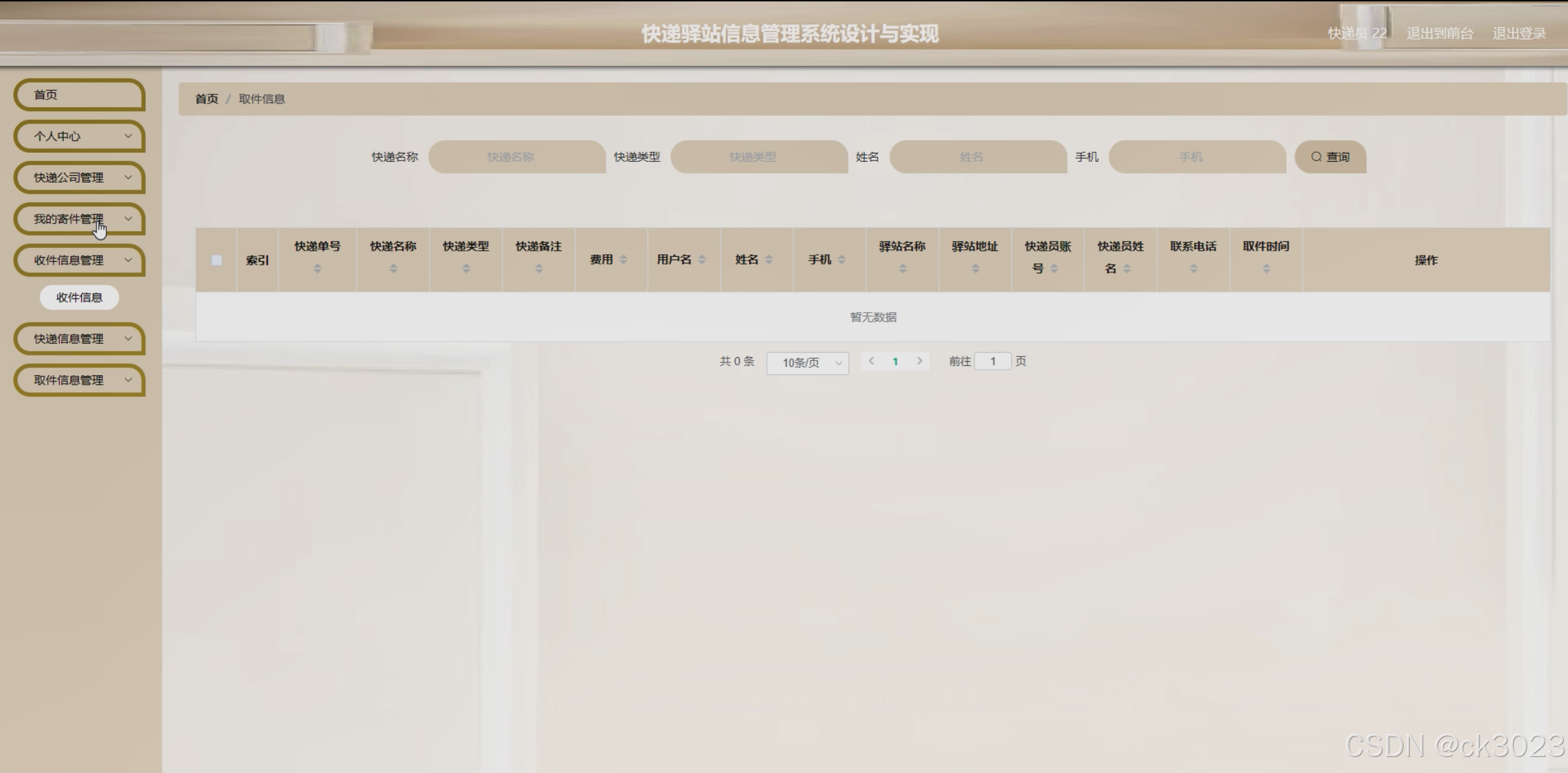Open the 10条/页 page size dropdown

click(807, 363)
